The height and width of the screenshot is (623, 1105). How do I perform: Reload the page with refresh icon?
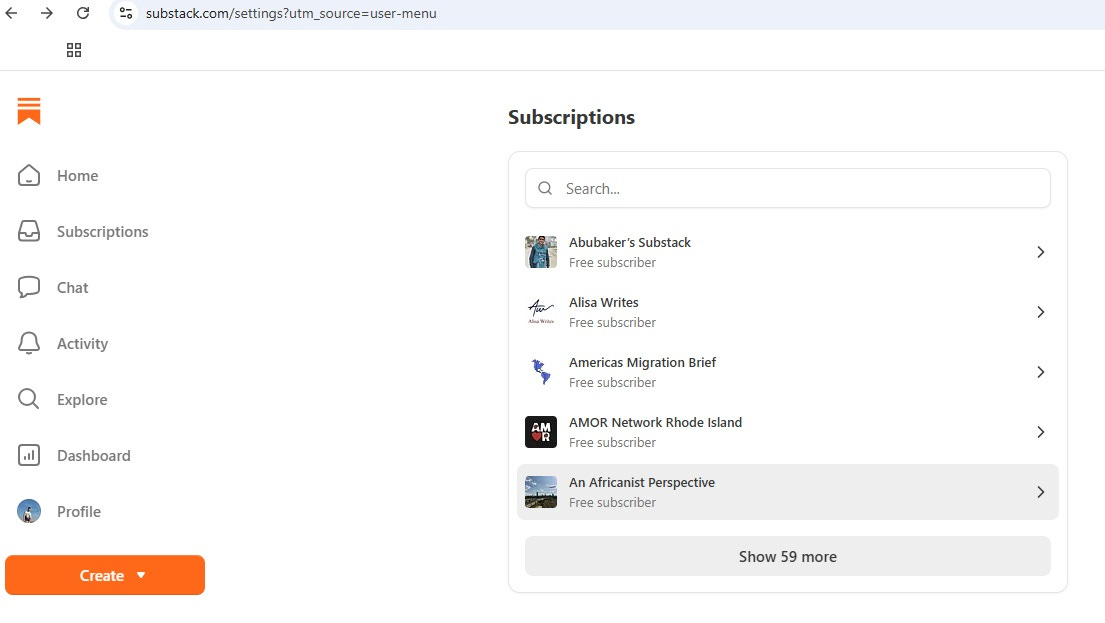pyautogui.click(x=83, y=13)
